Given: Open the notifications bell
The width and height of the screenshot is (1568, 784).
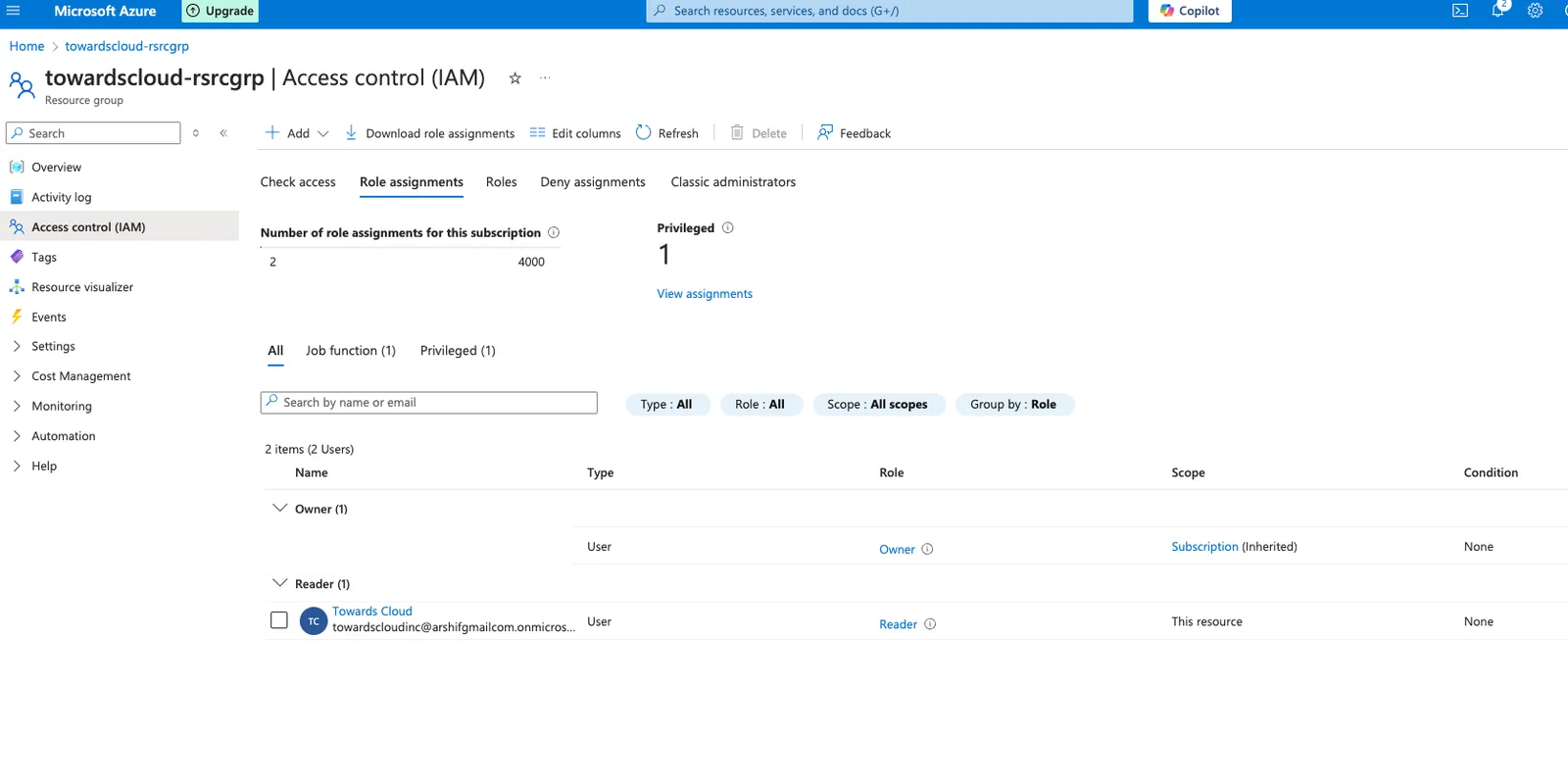Looking at the screenshot, I should pos(1497,11).
